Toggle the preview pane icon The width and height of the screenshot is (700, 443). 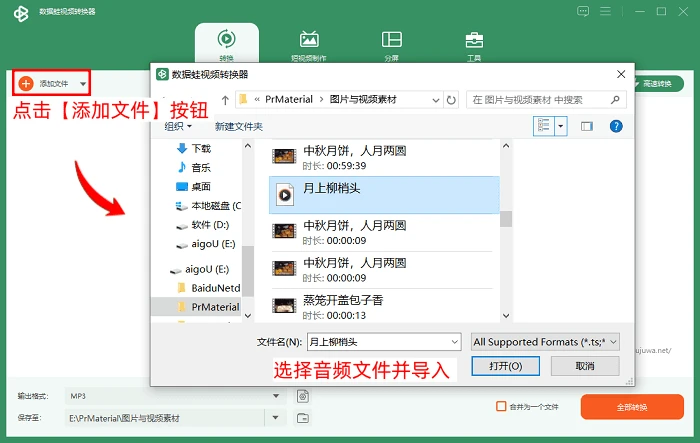point(587,126)
